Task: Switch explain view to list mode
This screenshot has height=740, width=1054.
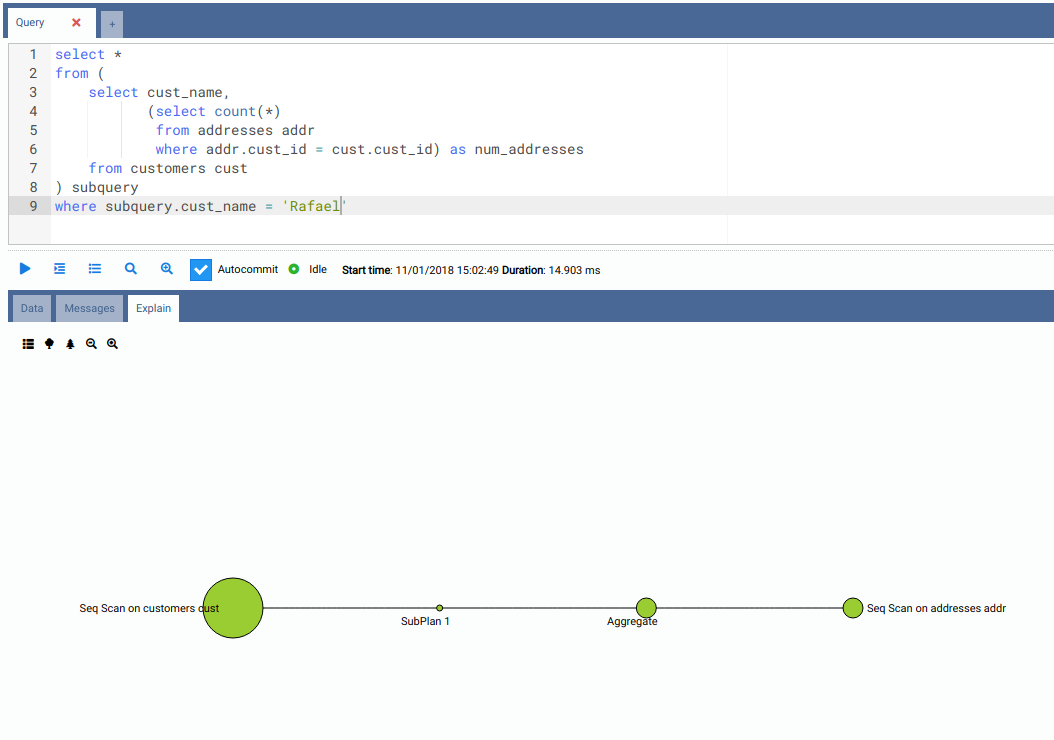Action: pos(28,344)
